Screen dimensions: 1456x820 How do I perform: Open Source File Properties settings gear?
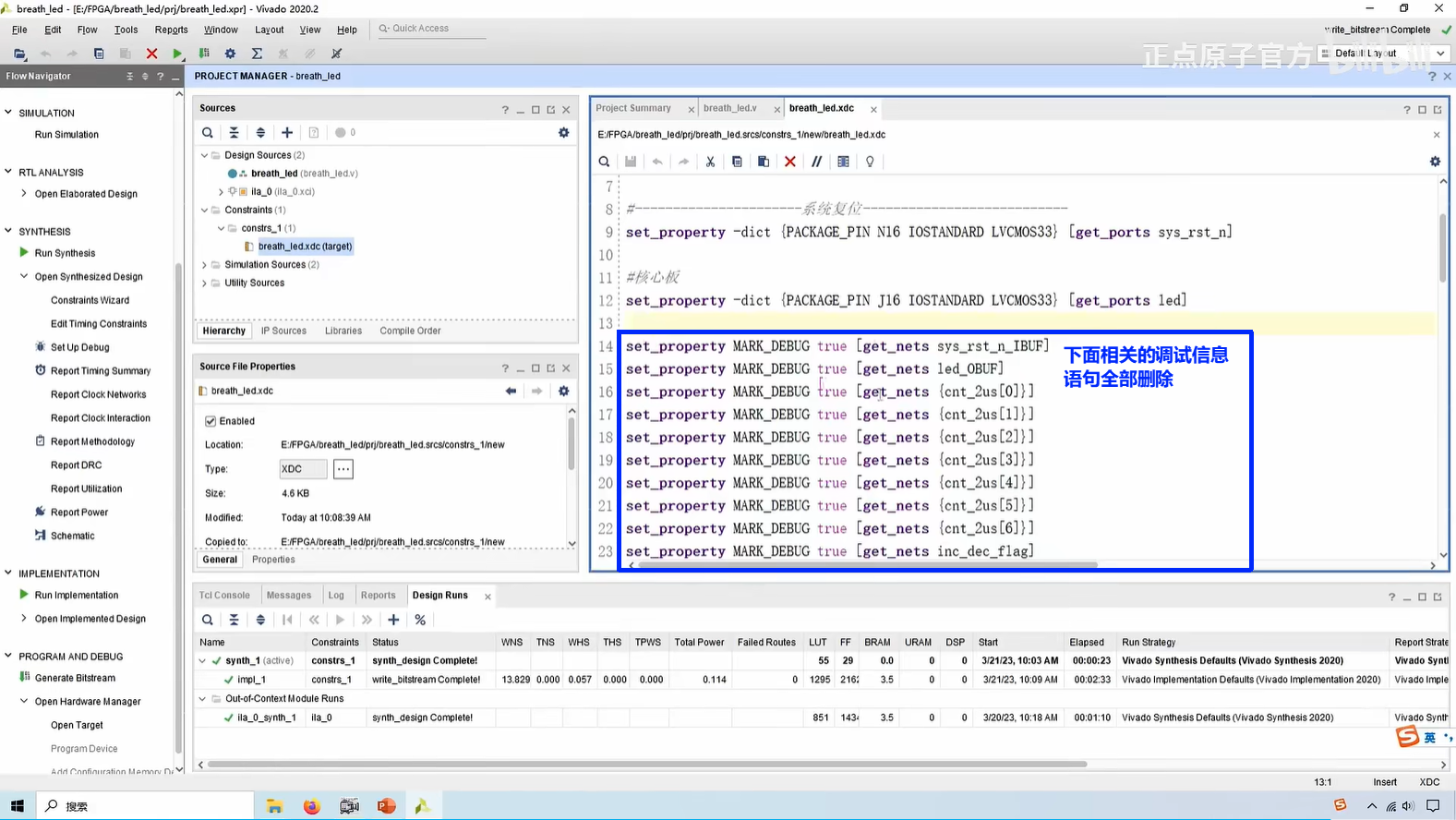click(x=563, y=391)
